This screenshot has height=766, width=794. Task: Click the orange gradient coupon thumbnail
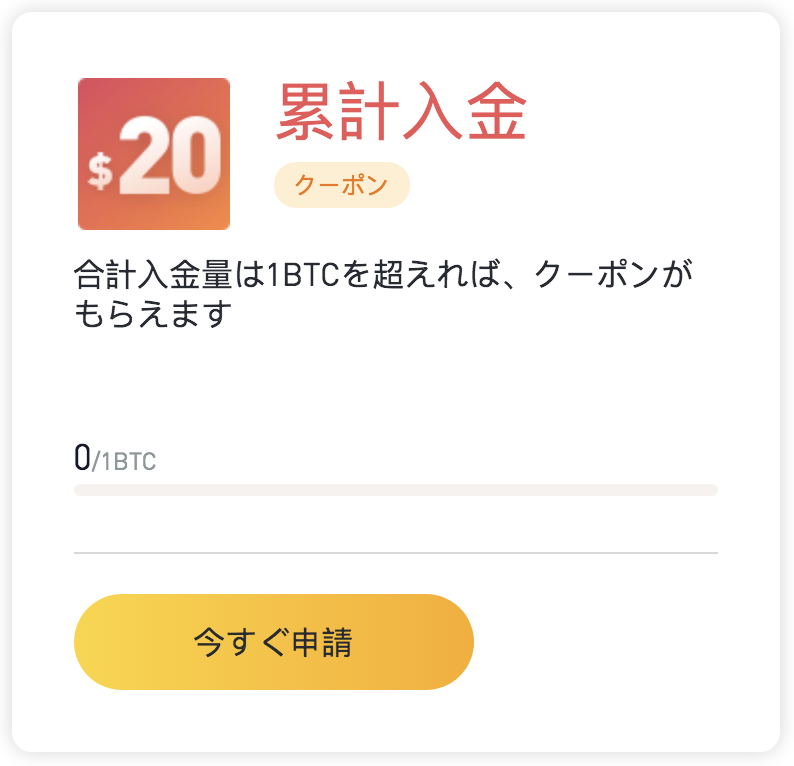(154, 154)
